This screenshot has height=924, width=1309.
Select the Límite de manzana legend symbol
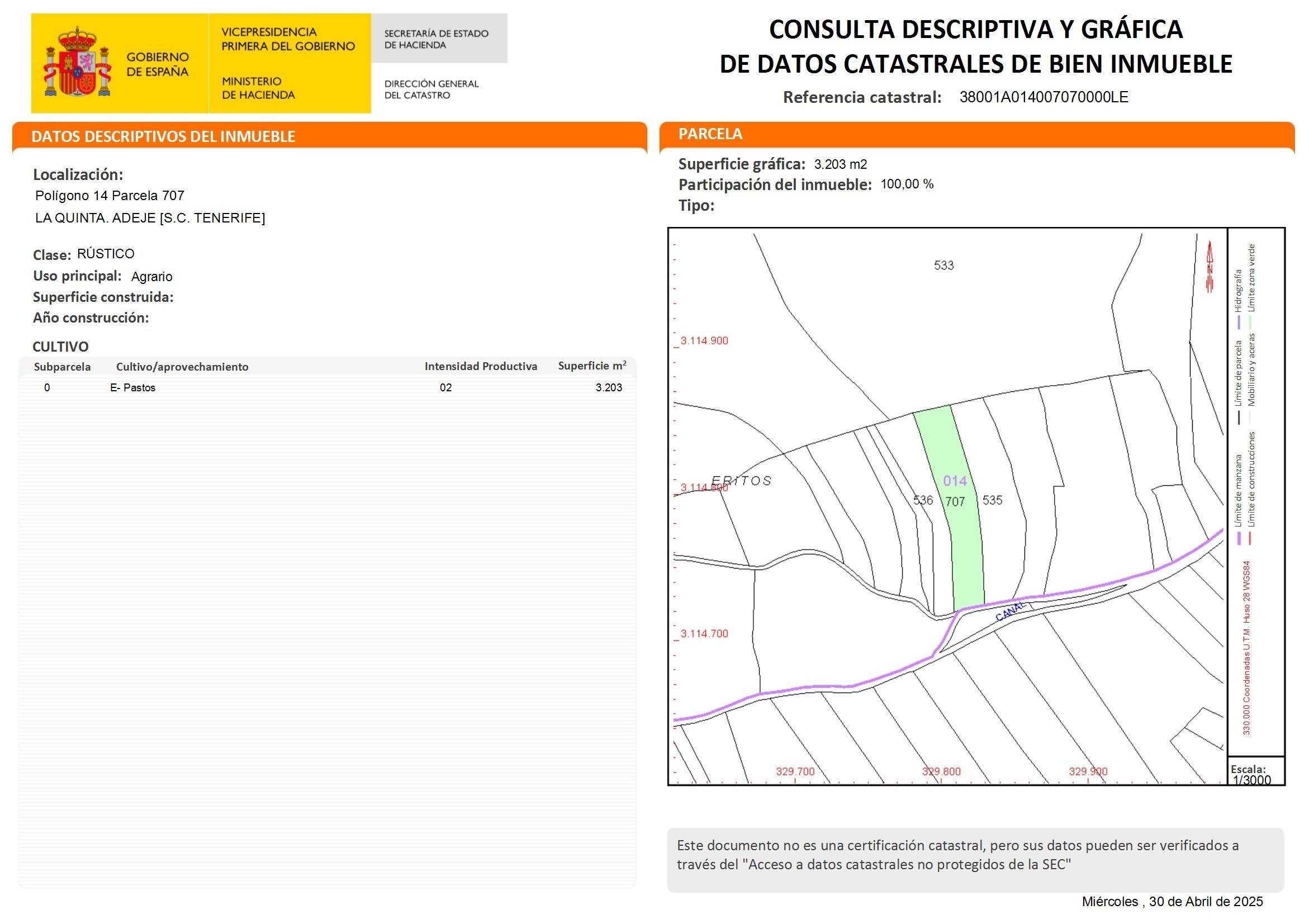click(x=1240, y=539)
